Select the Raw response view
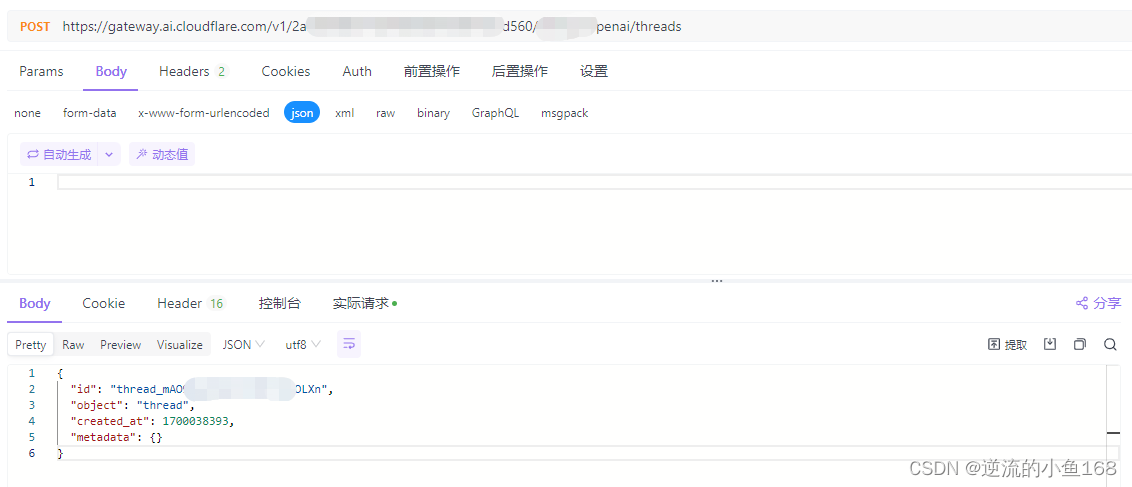The height and width of the screenshot is (487, 1132). [73, 345]
